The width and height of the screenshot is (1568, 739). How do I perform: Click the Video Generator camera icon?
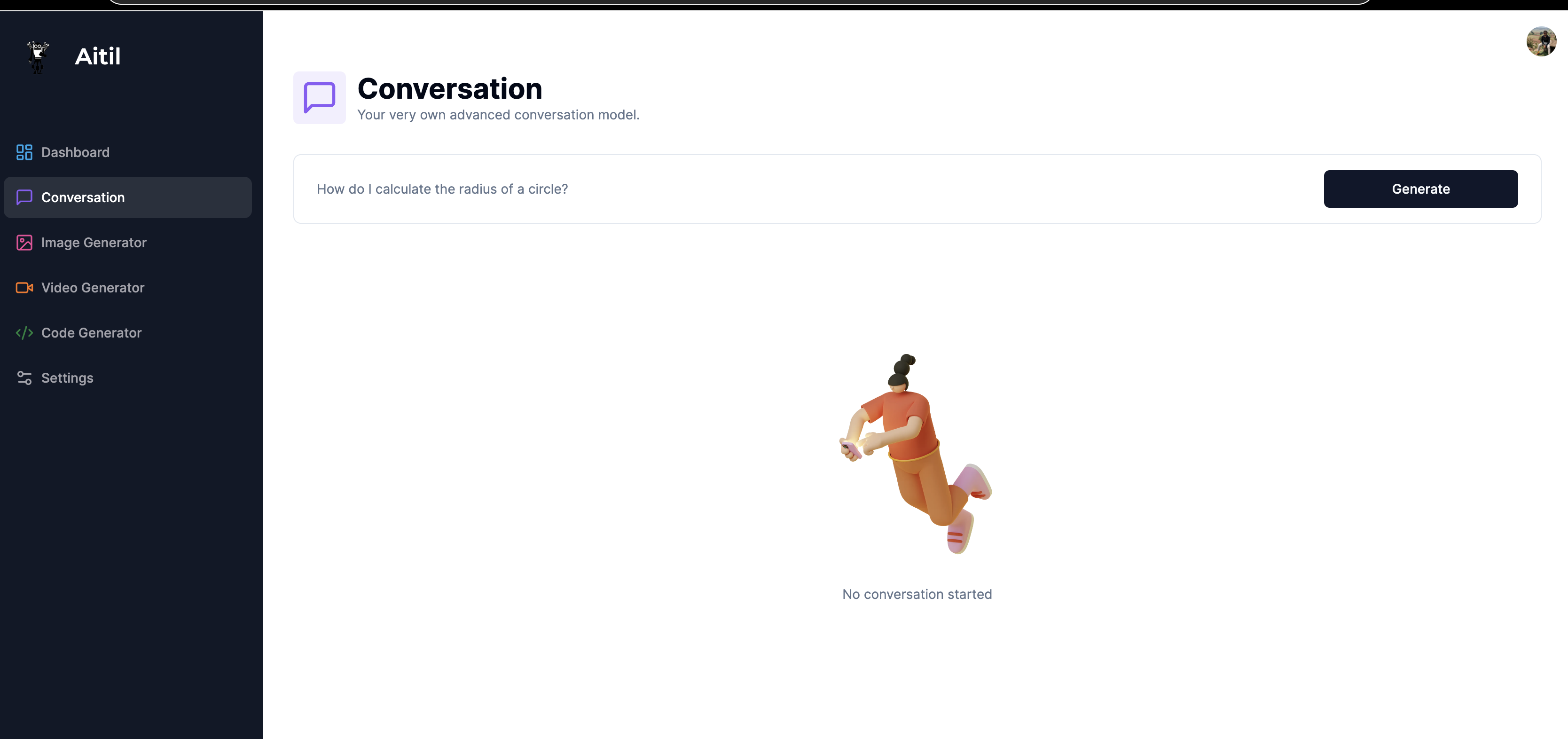pyautogui.click(x=24, y=287)
